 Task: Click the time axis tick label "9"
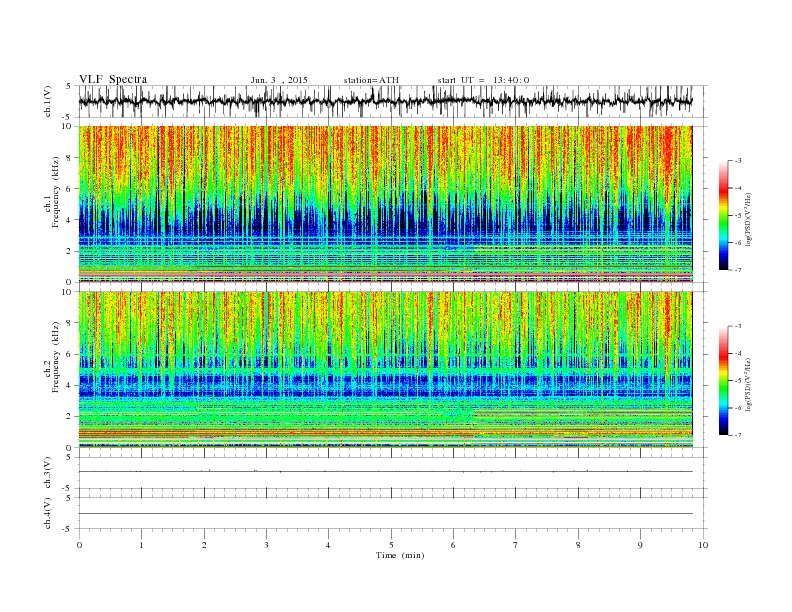(640, 545)
